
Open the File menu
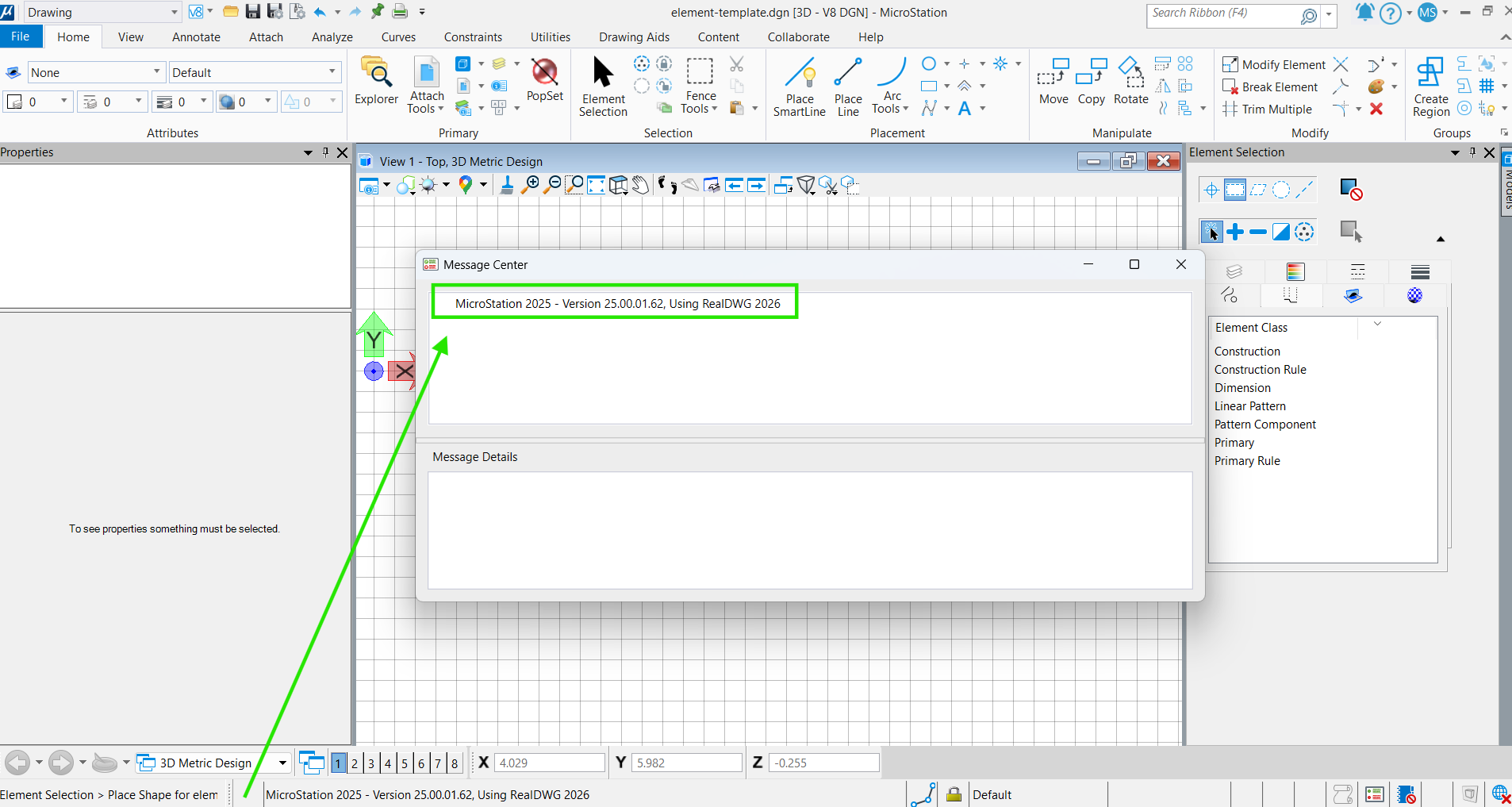(x=21, y=37)
